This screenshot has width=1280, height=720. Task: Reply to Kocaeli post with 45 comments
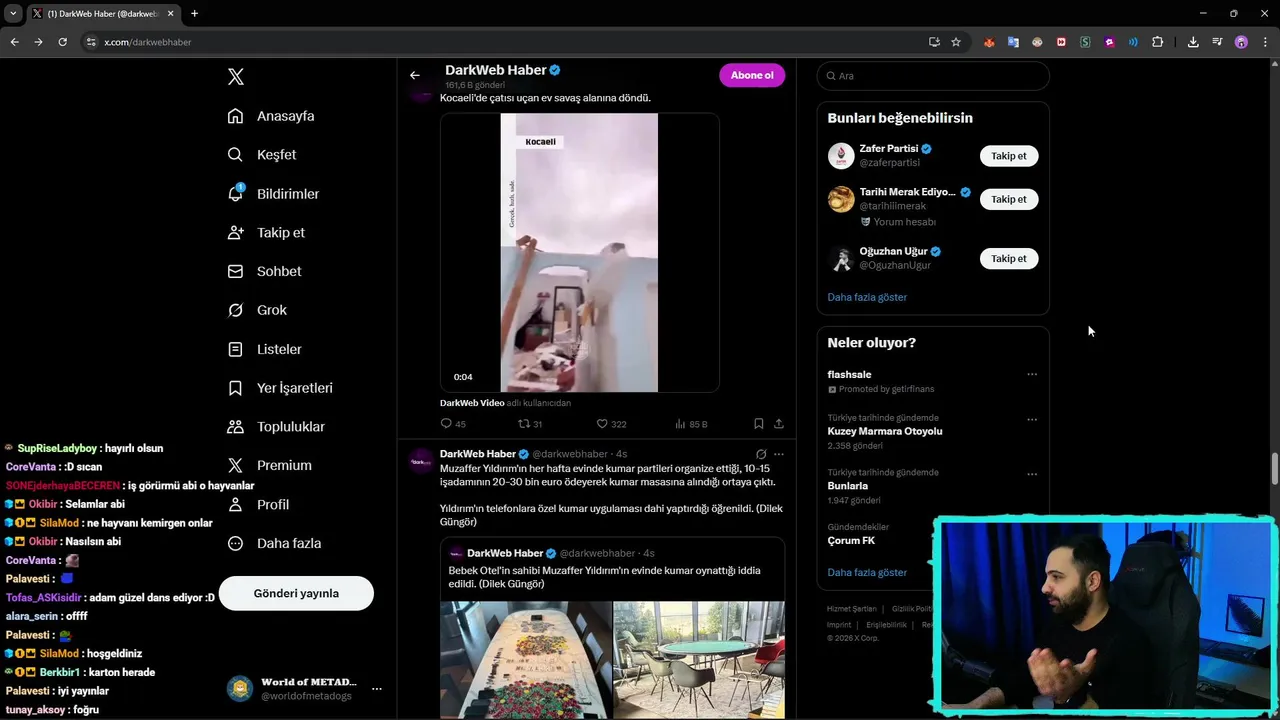453,424
